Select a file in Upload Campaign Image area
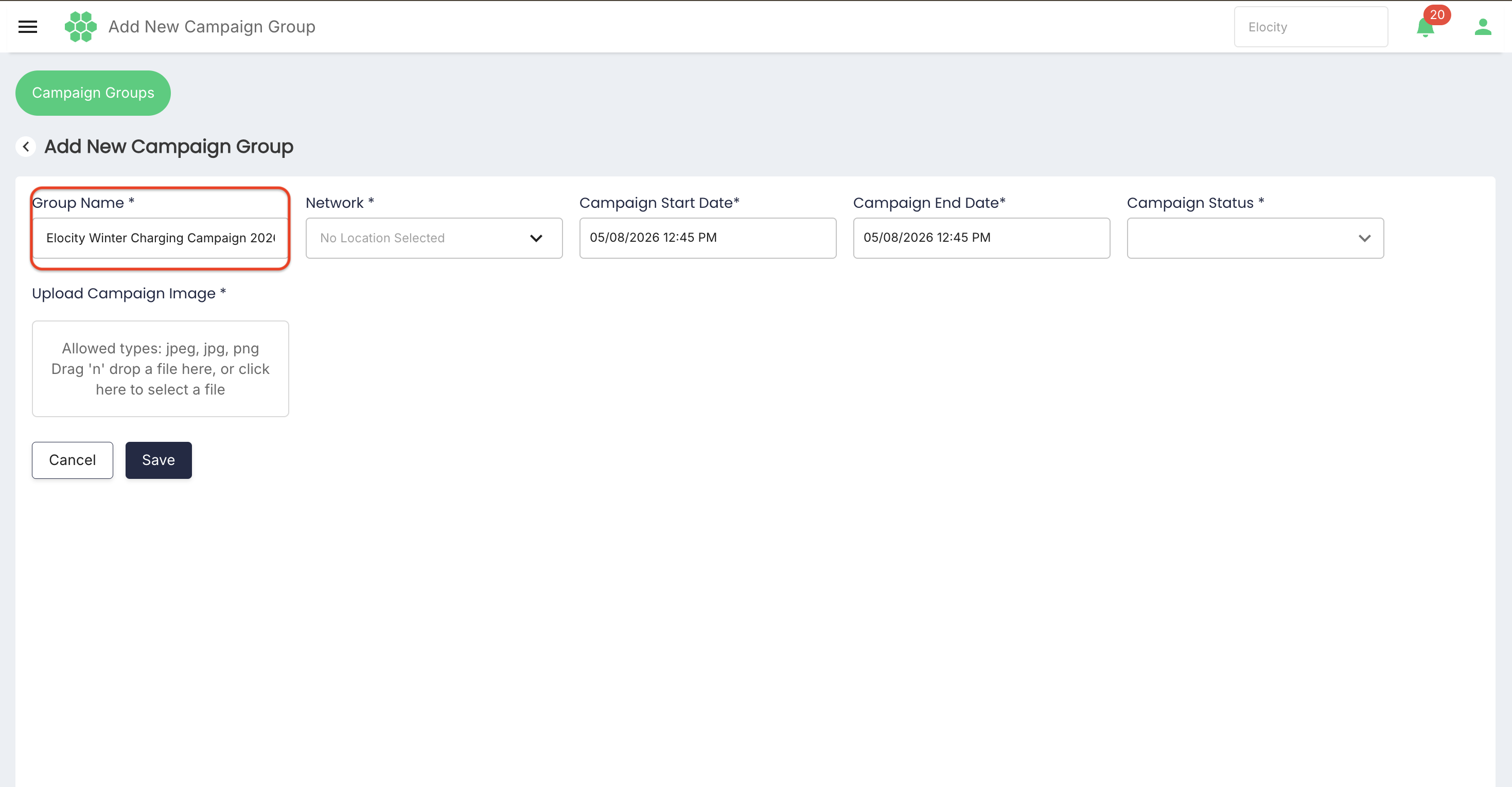 coord(160,369)
